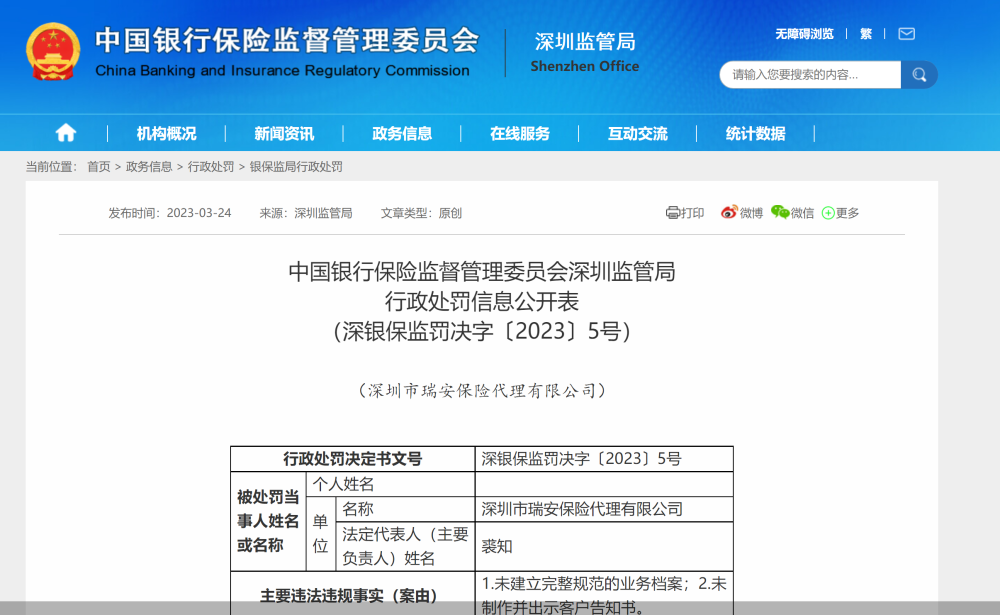Click the 无障碍浏览 link

click(804, 34)
